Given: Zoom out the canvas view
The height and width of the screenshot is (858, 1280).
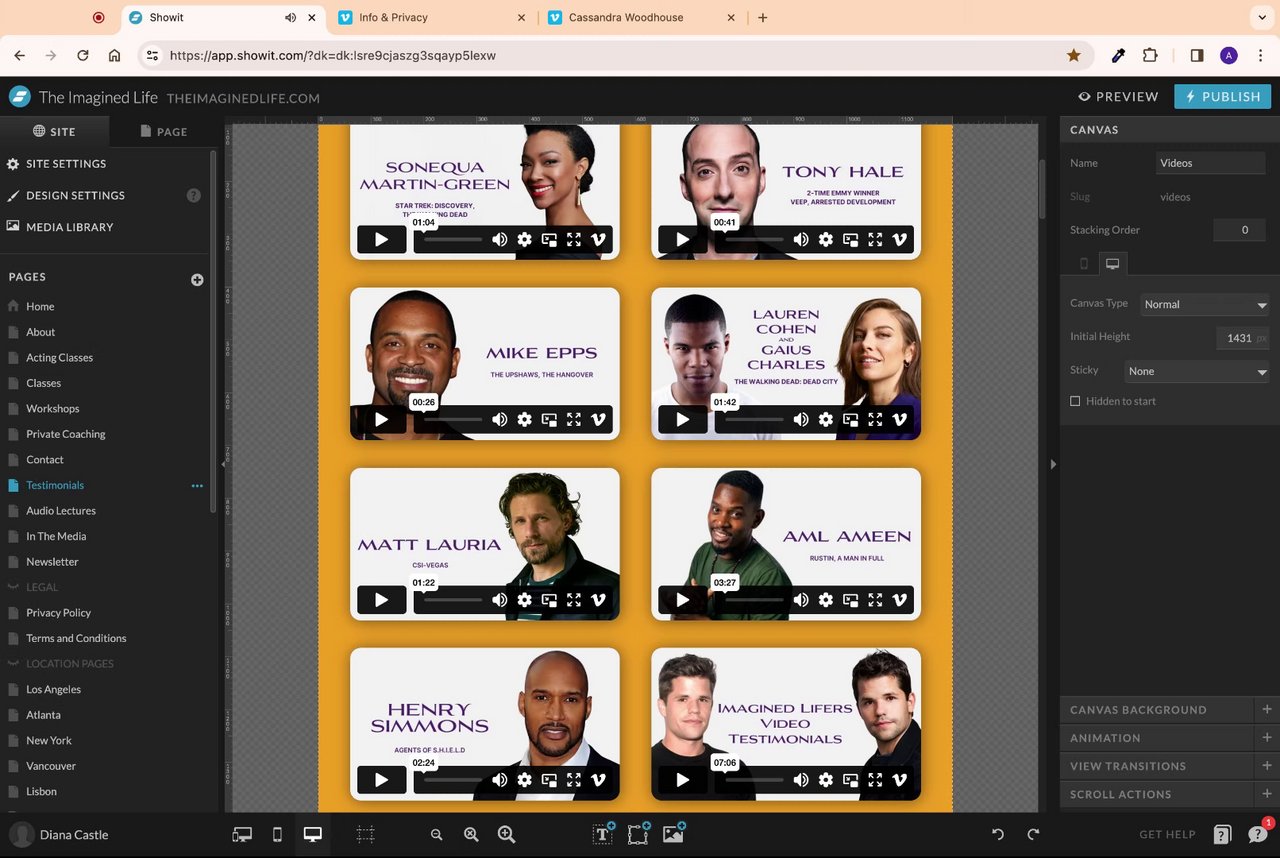Looking at the screenshot, I should click(436, 835).
